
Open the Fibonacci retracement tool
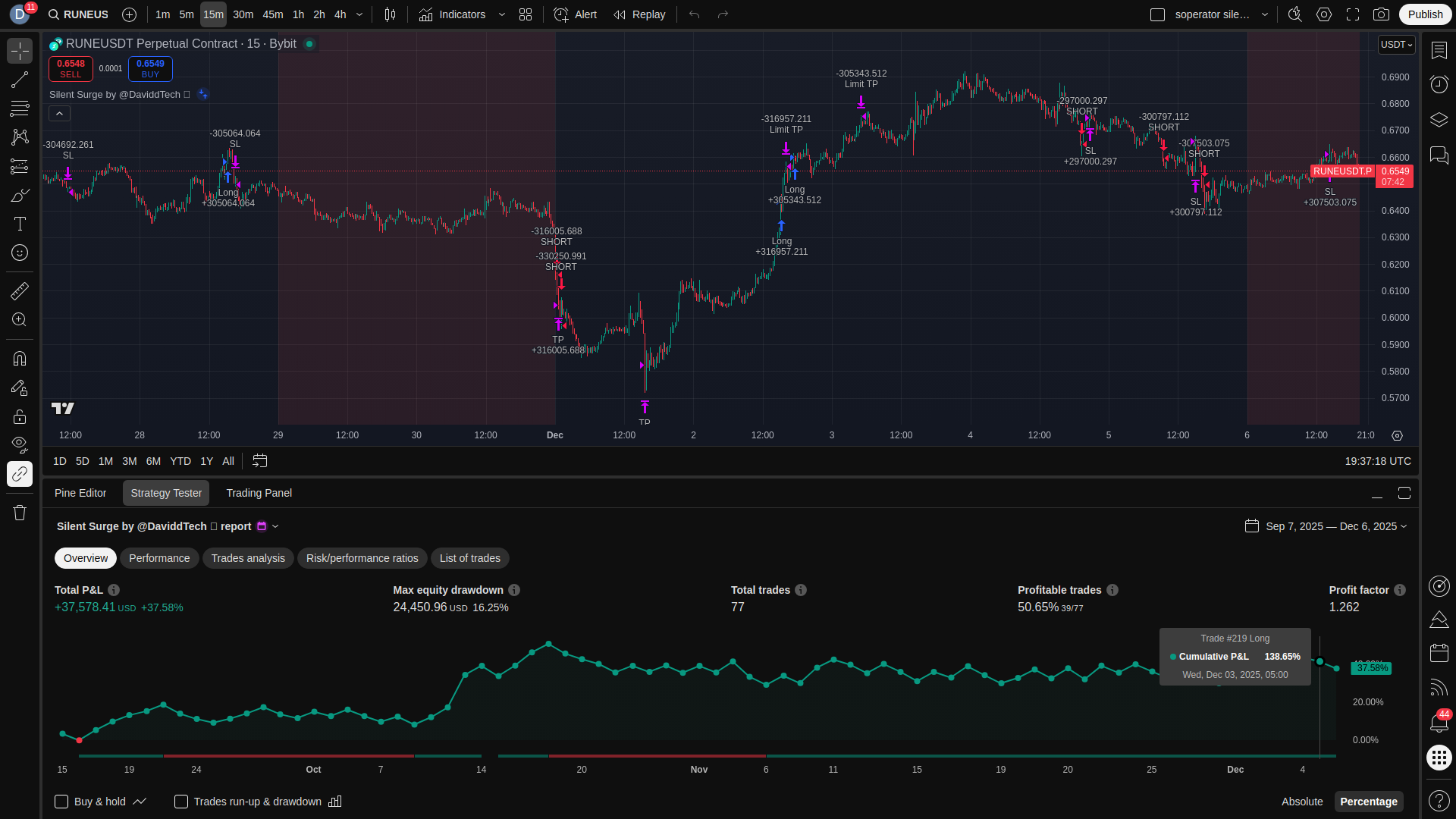[x=20, y=108]
